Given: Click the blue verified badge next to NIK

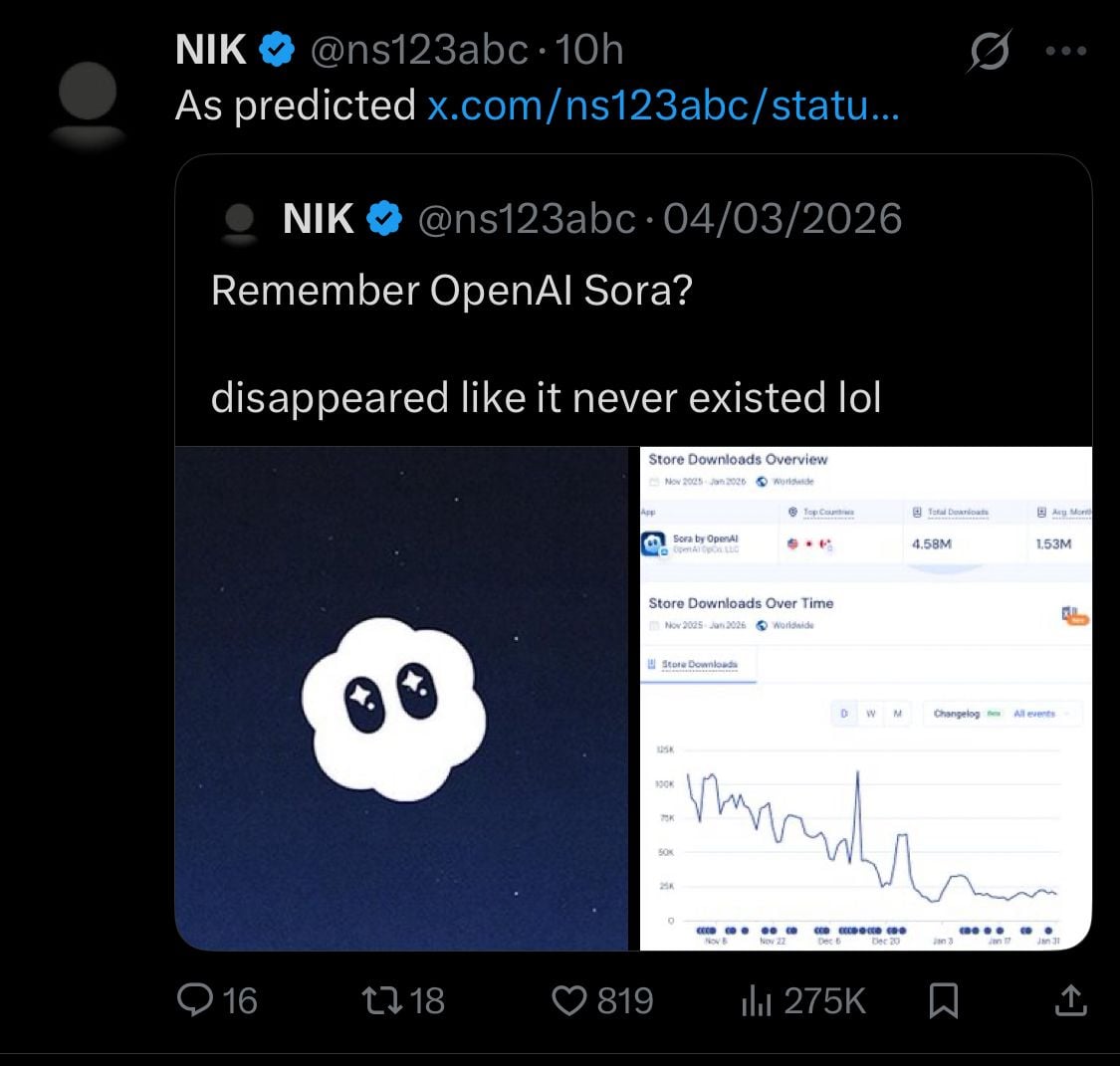Looking at the screenshot, I should tap(276, 47).
